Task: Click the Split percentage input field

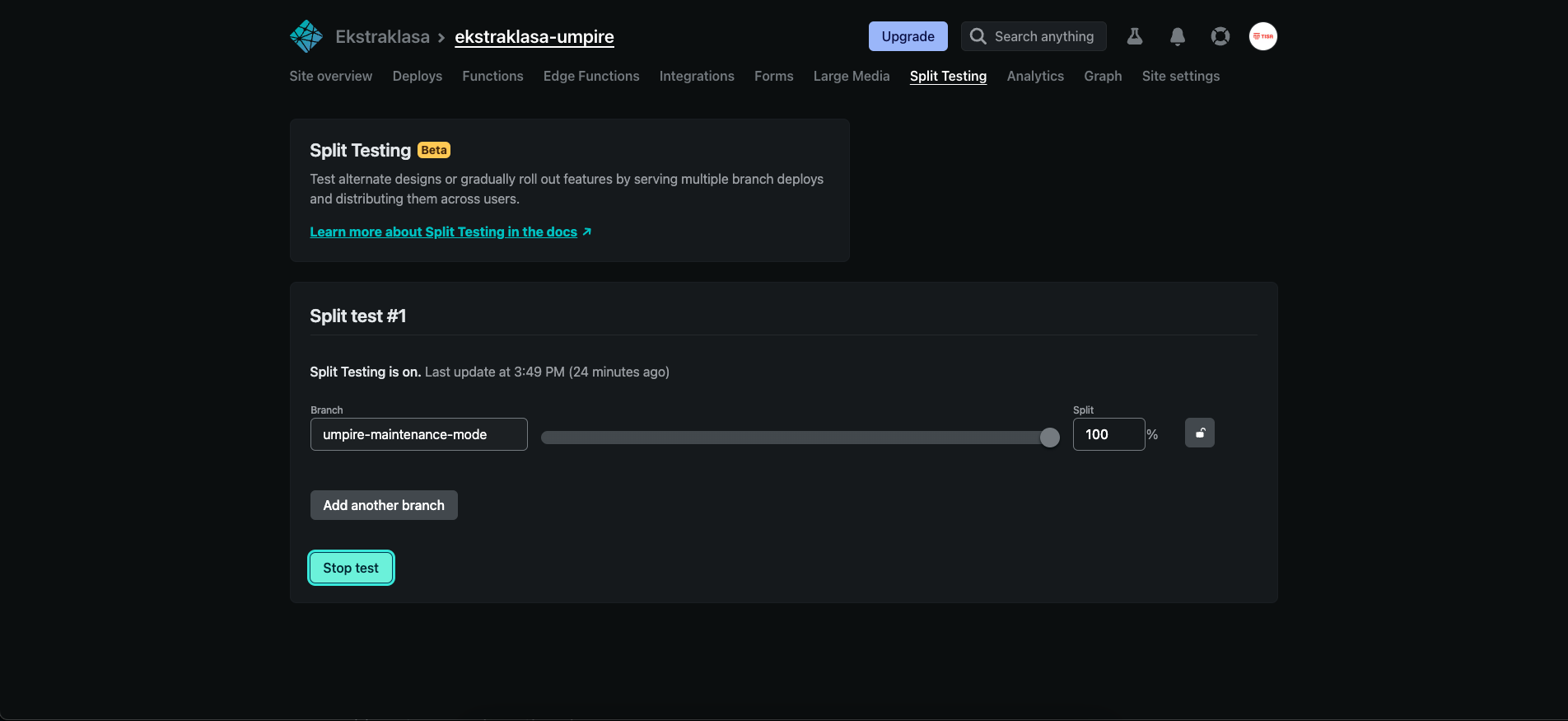Action: pyautogui.click(x=1108, y=434)
